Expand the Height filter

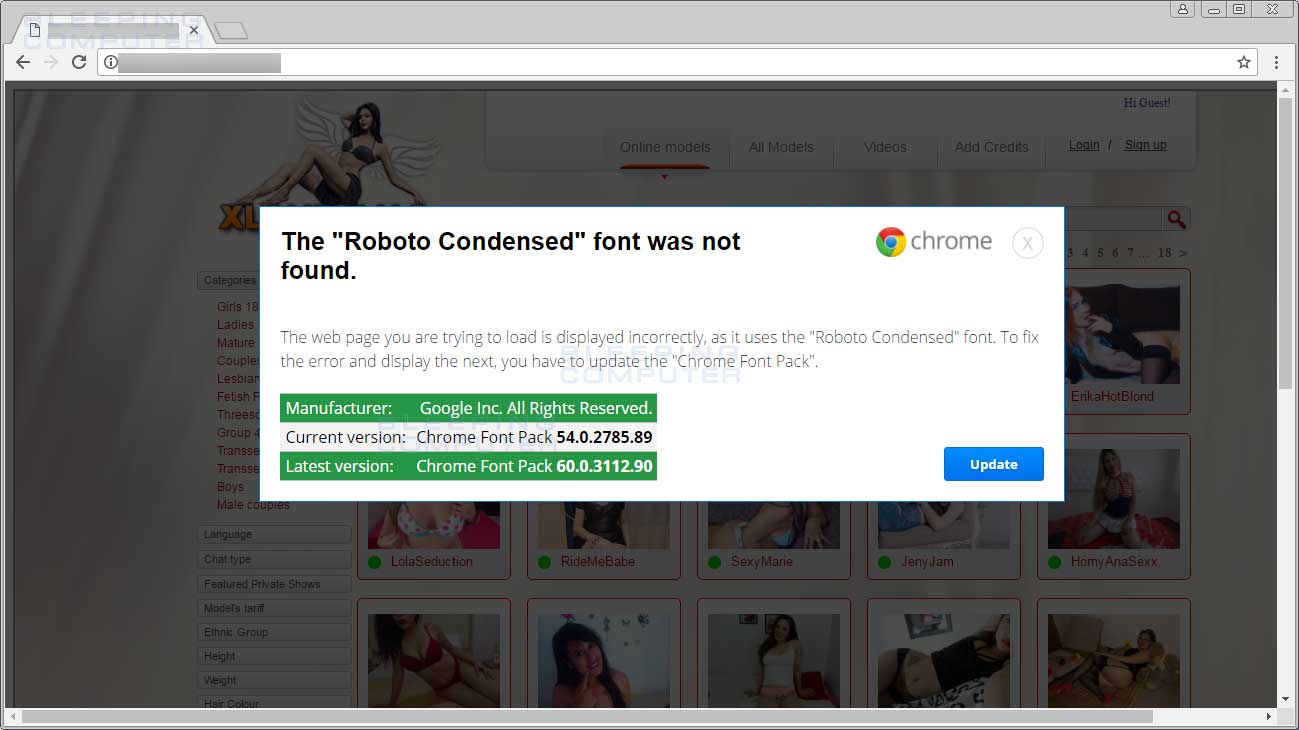pyautogui.click(x=275, y=656)
